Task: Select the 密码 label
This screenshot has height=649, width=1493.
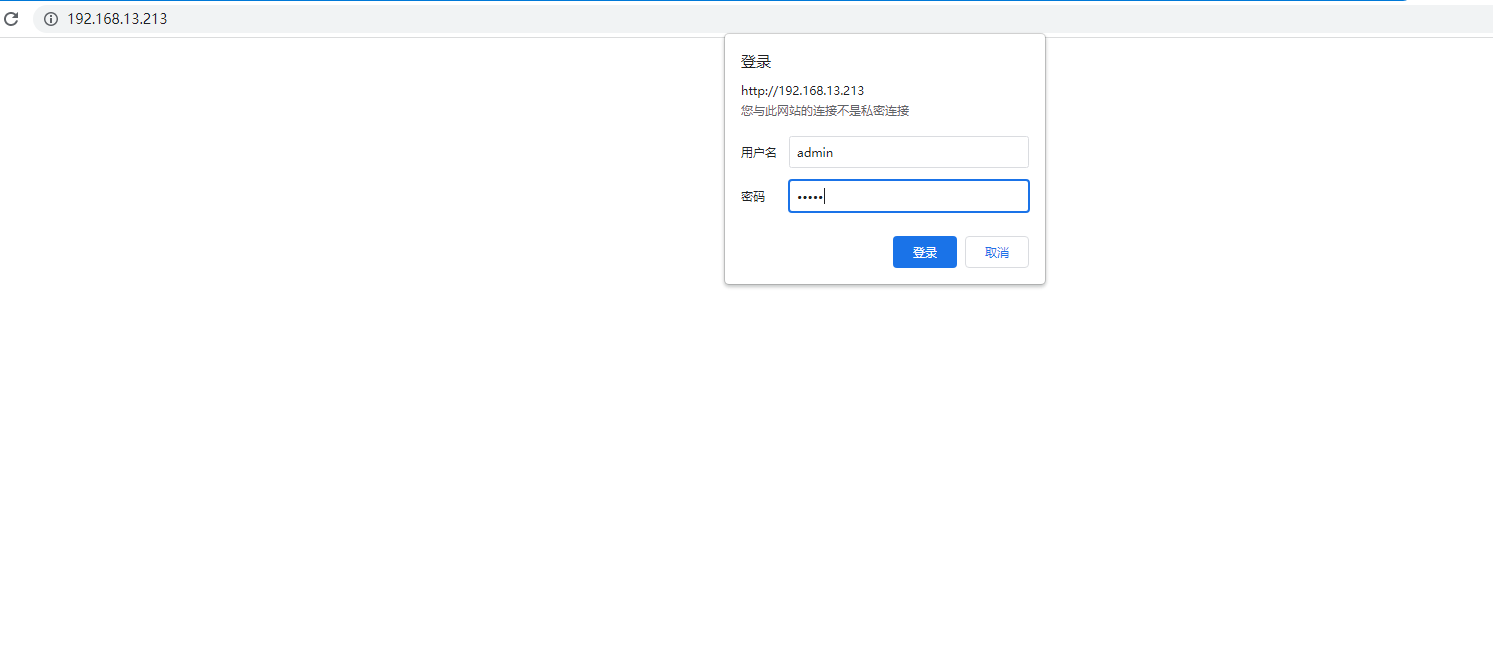Action: pyautogui.click(x=752, y=197)
